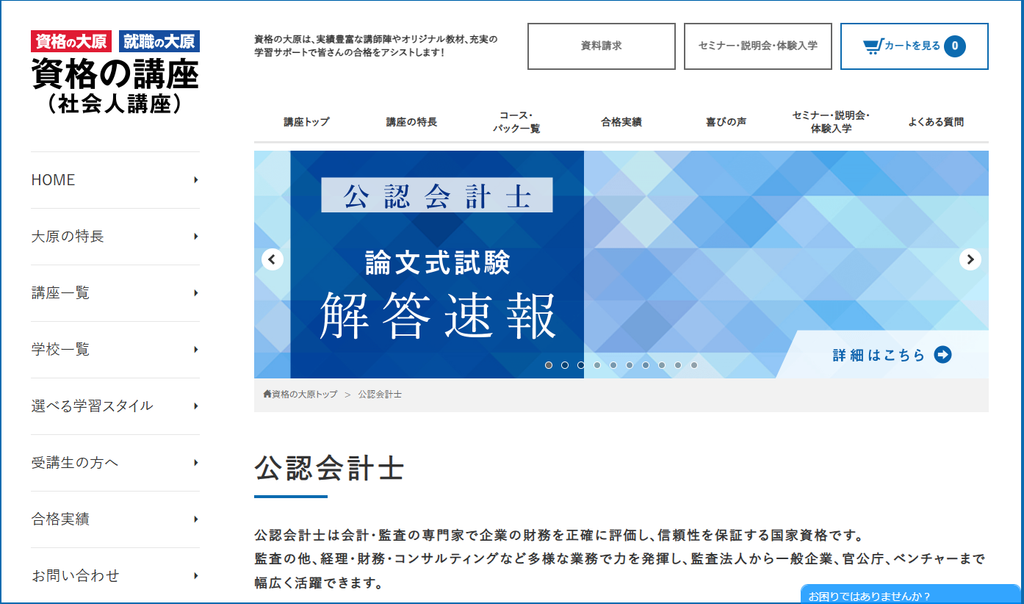This screenshot has width=1024, height=604.
Task: Click 学校一覧 sidebar menu text
Action: click(x=60, y=349)
